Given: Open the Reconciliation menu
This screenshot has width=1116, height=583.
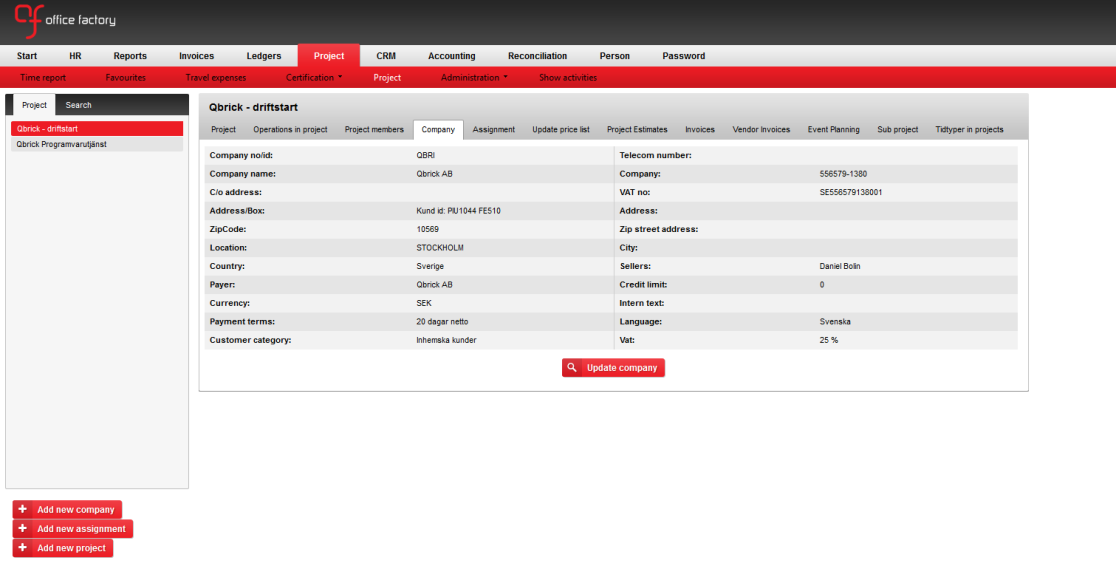Looking at the screenshot, I should click(x=537, y=56).
